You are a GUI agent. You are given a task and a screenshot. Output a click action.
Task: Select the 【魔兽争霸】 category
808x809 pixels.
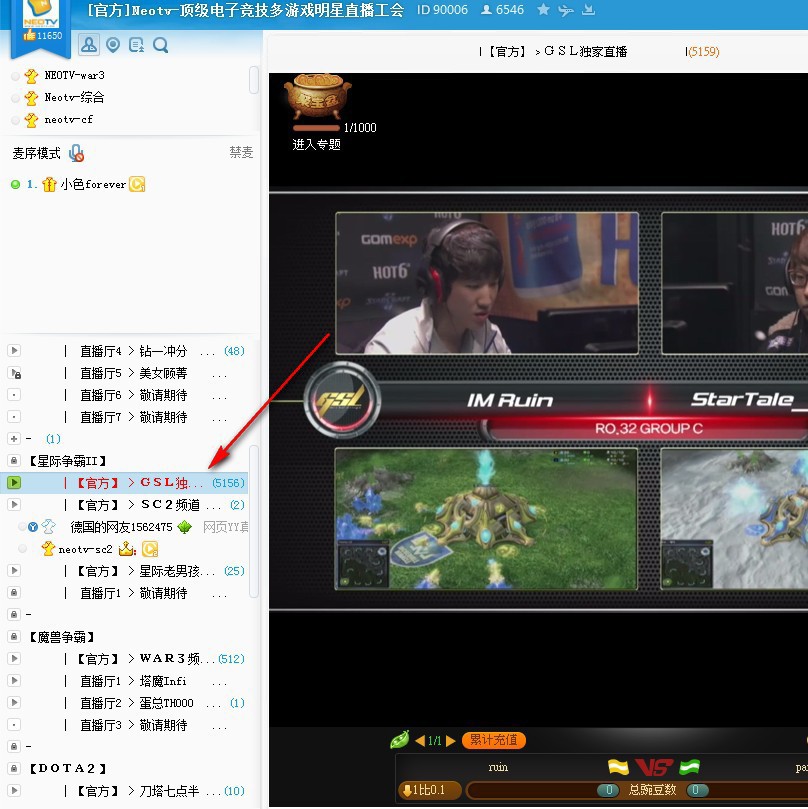(61, 637)
